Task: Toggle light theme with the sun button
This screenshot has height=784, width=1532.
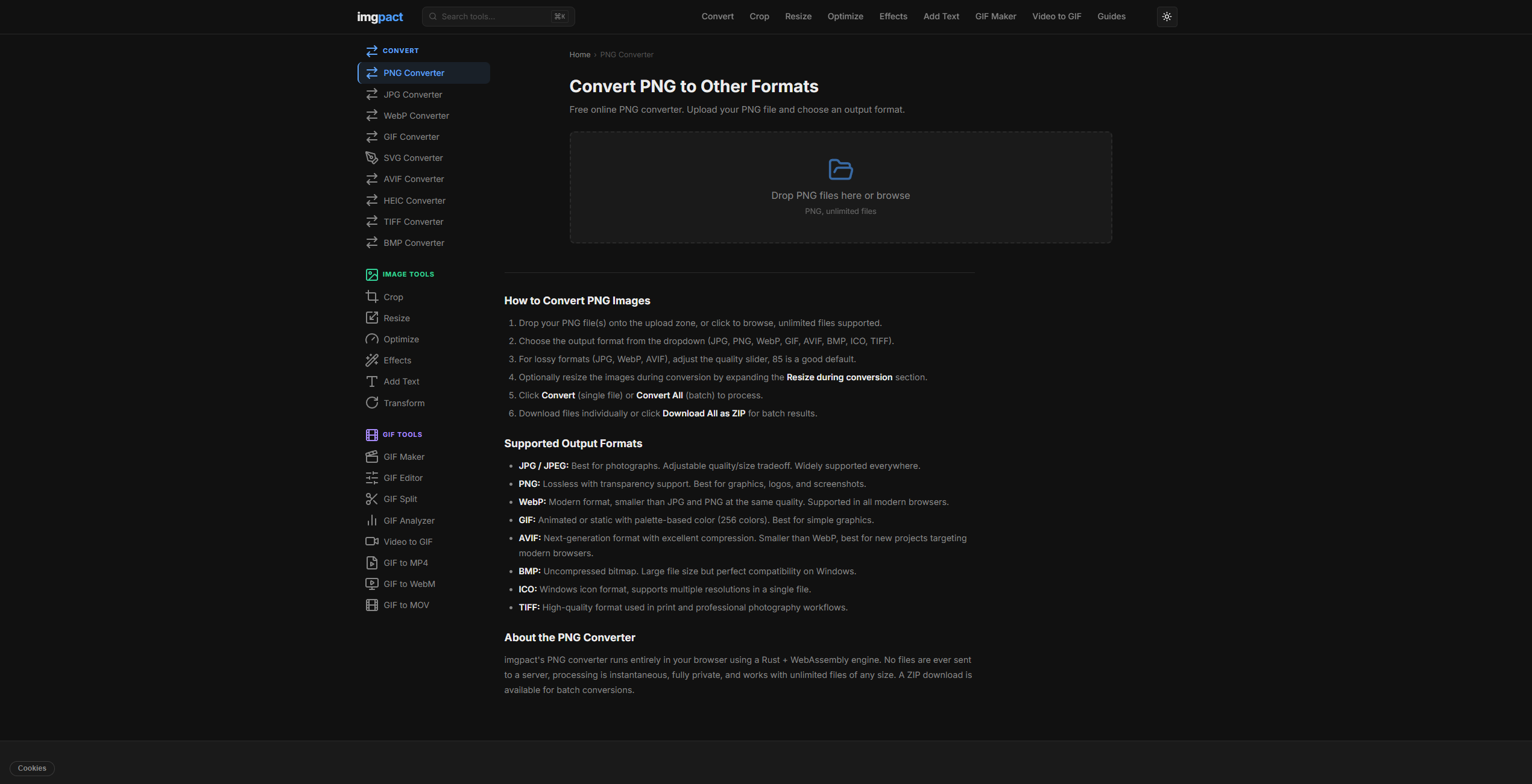Action: coord(1167,17)
